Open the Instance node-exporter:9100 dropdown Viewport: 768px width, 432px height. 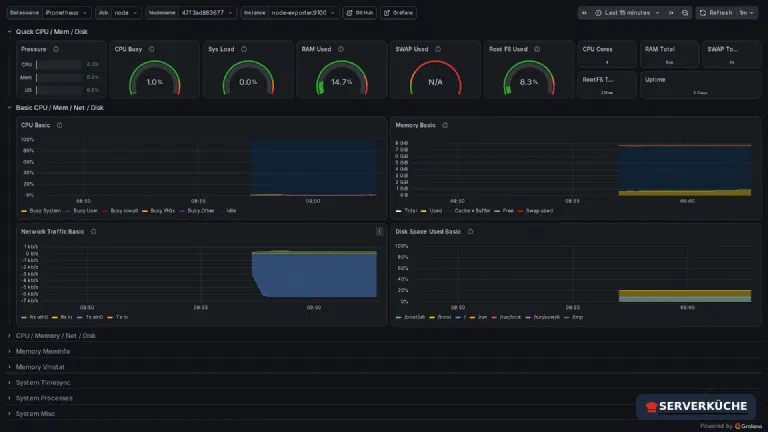click(303, 13)
